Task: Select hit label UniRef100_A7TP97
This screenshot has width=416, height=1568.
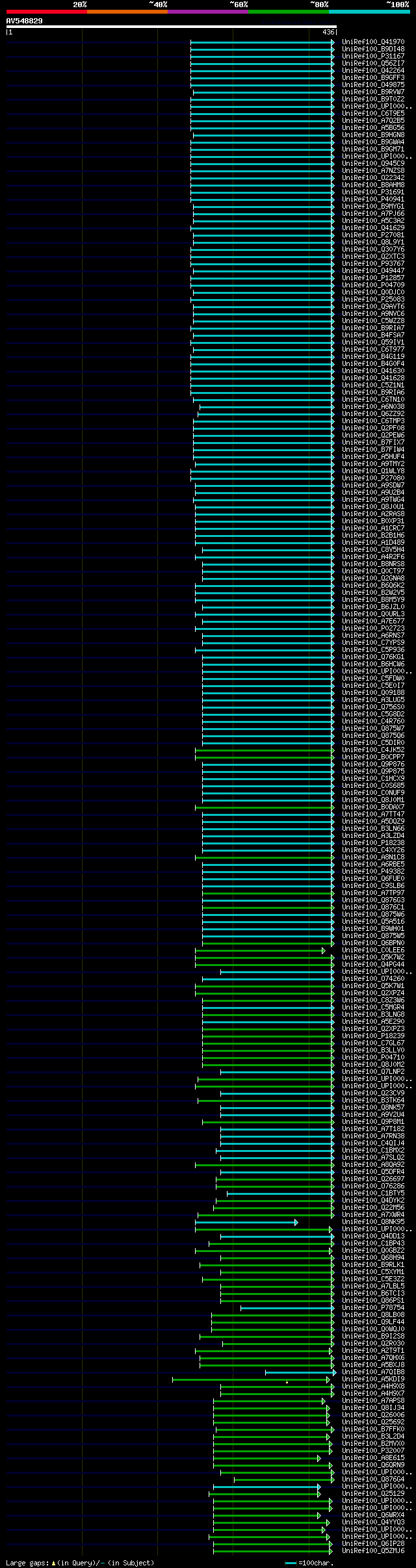Action: (373, 893)
